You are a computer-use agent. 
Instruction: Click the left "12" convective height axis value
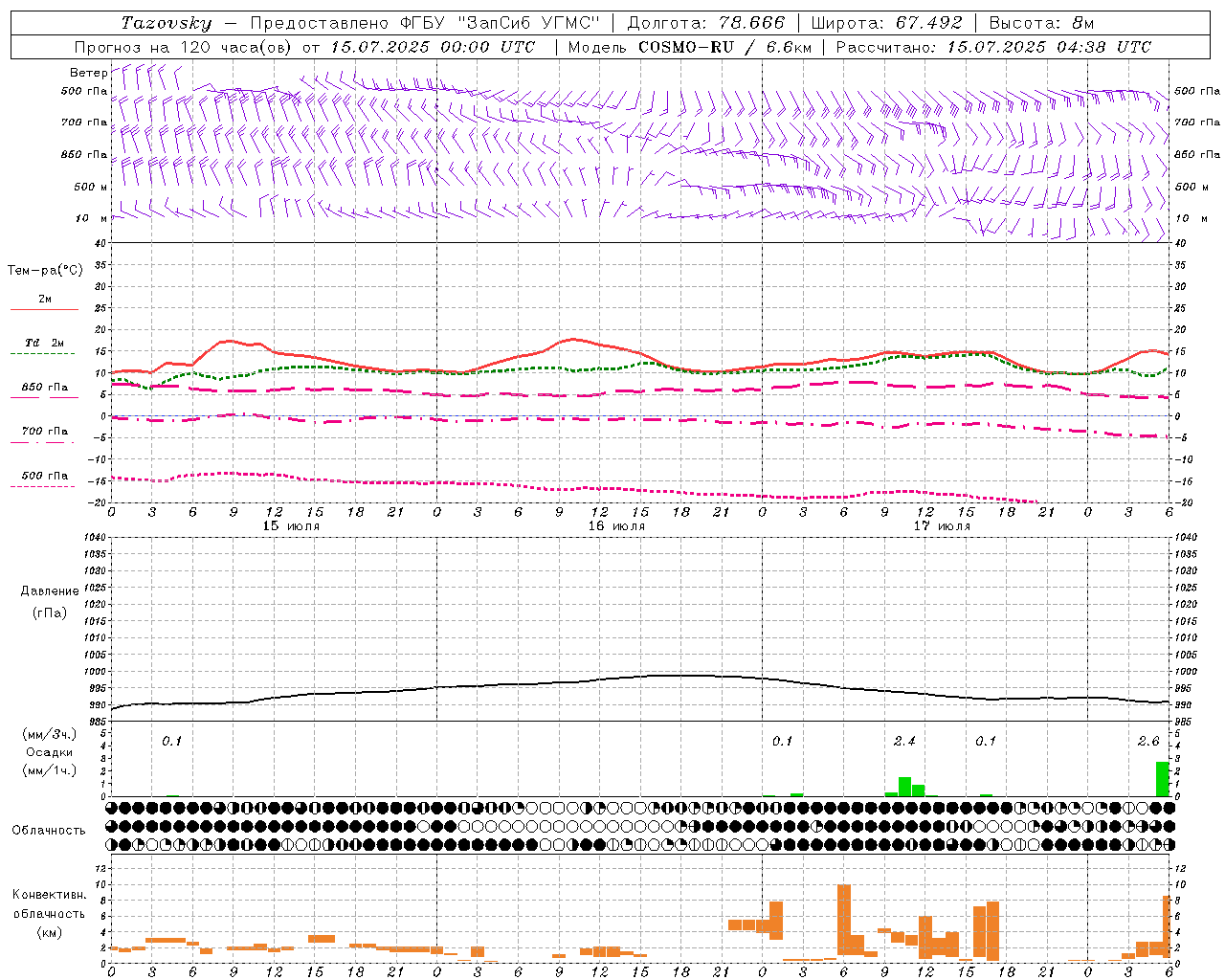[x=100, y=868]
